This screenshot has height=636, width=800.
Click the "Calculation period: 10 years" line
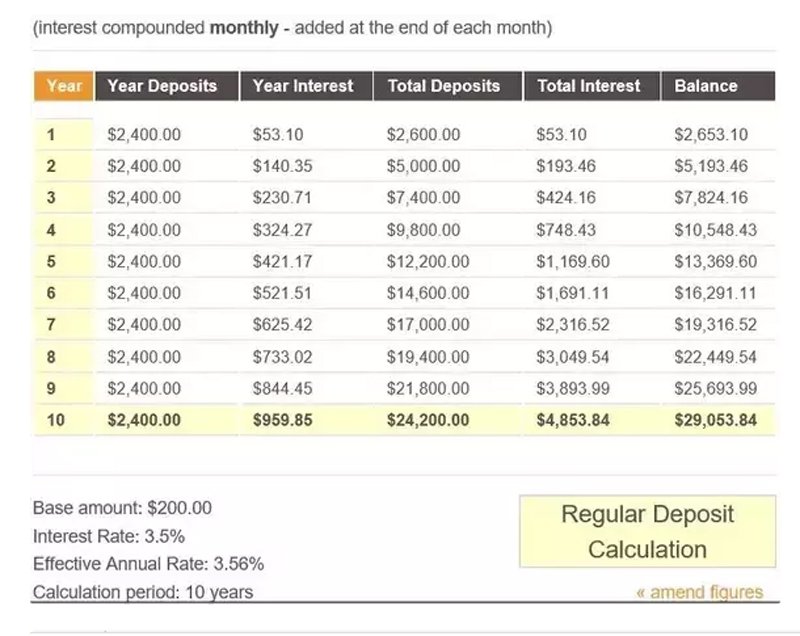click(143, 592)
